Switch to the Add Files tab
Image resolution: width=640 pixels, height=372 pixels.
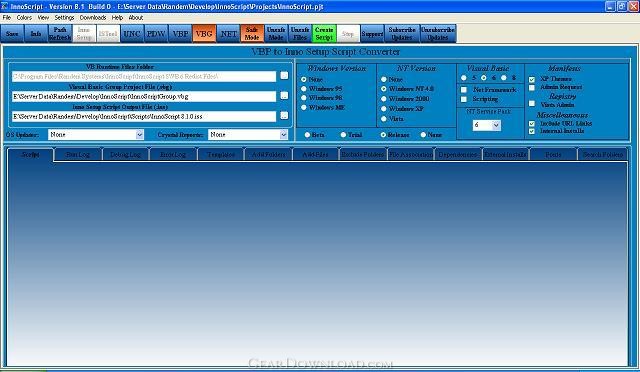[316, 155]
